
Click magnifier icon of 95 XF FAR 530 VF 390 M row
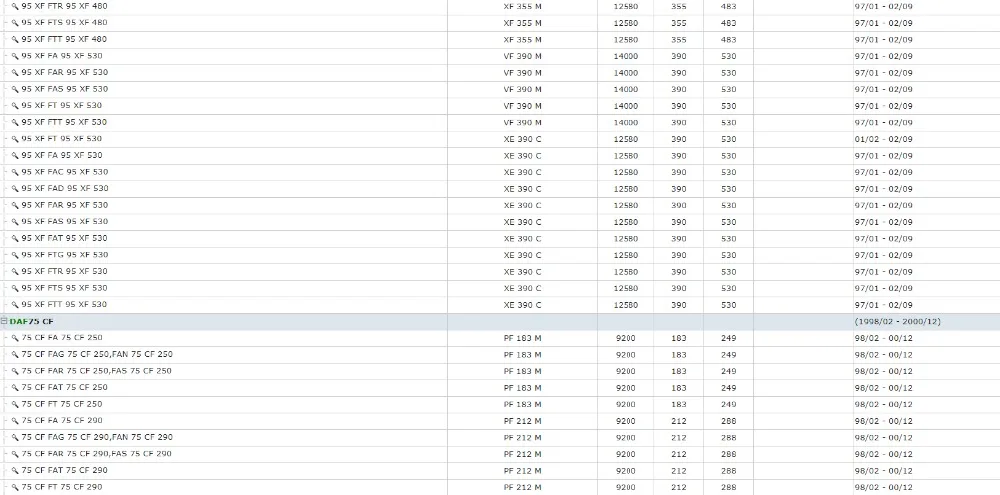pyautogui.click(x=15, y=72)
